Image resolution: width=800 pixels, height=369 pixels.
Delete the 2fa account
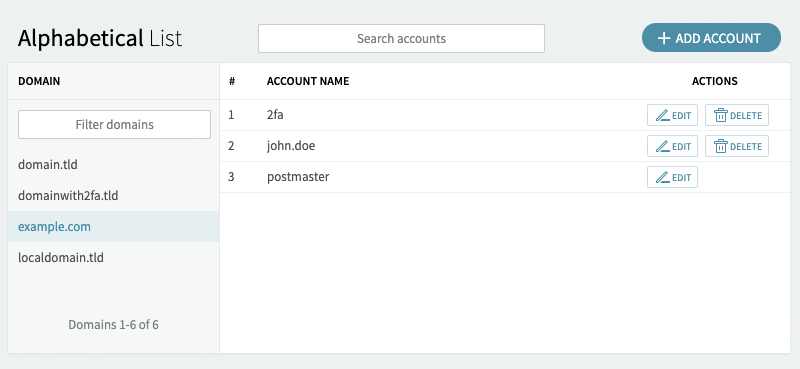737,115
